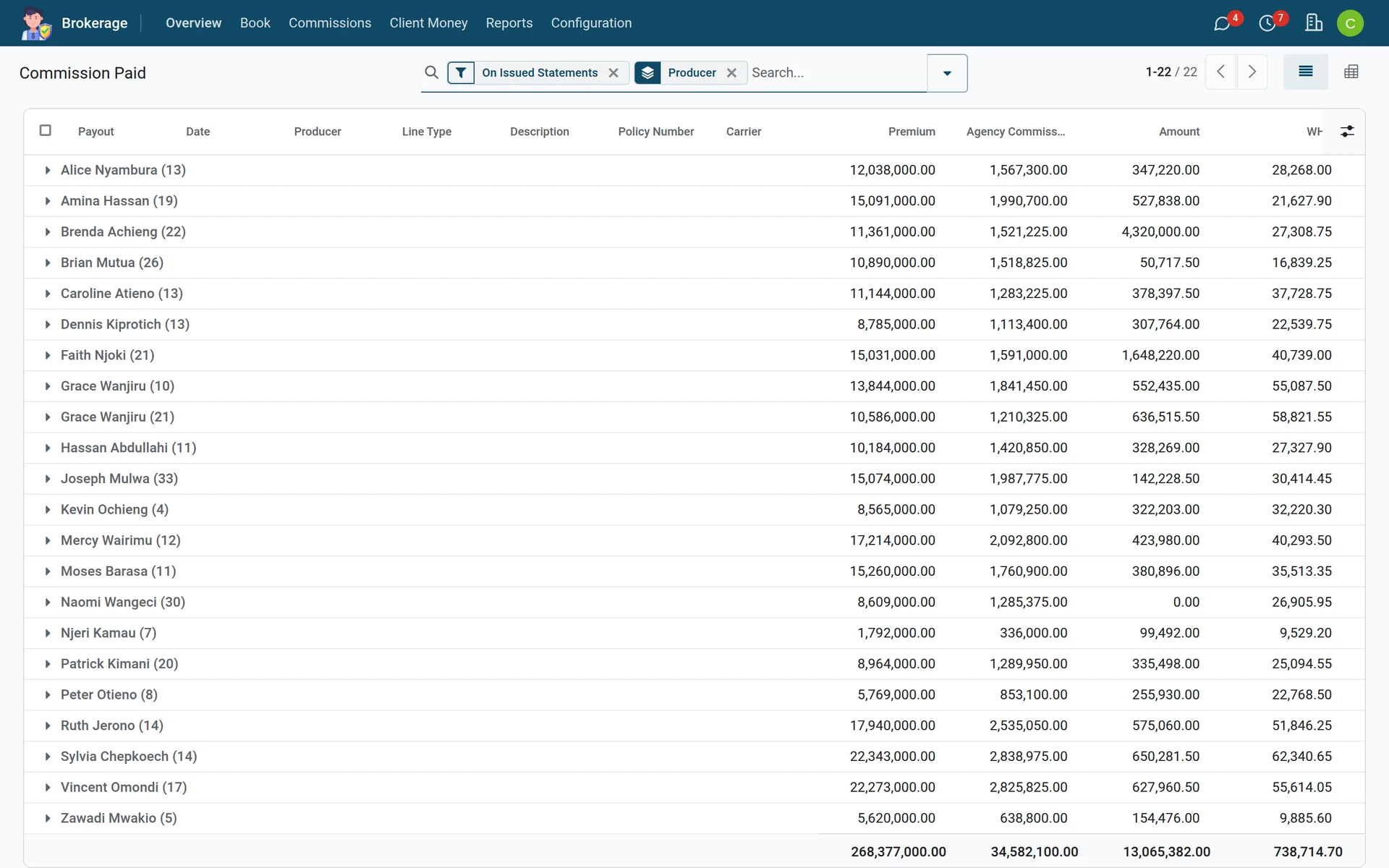Open the Commissions menu
This screenshot has height=868, width=1389.
[x=330, y=23]
